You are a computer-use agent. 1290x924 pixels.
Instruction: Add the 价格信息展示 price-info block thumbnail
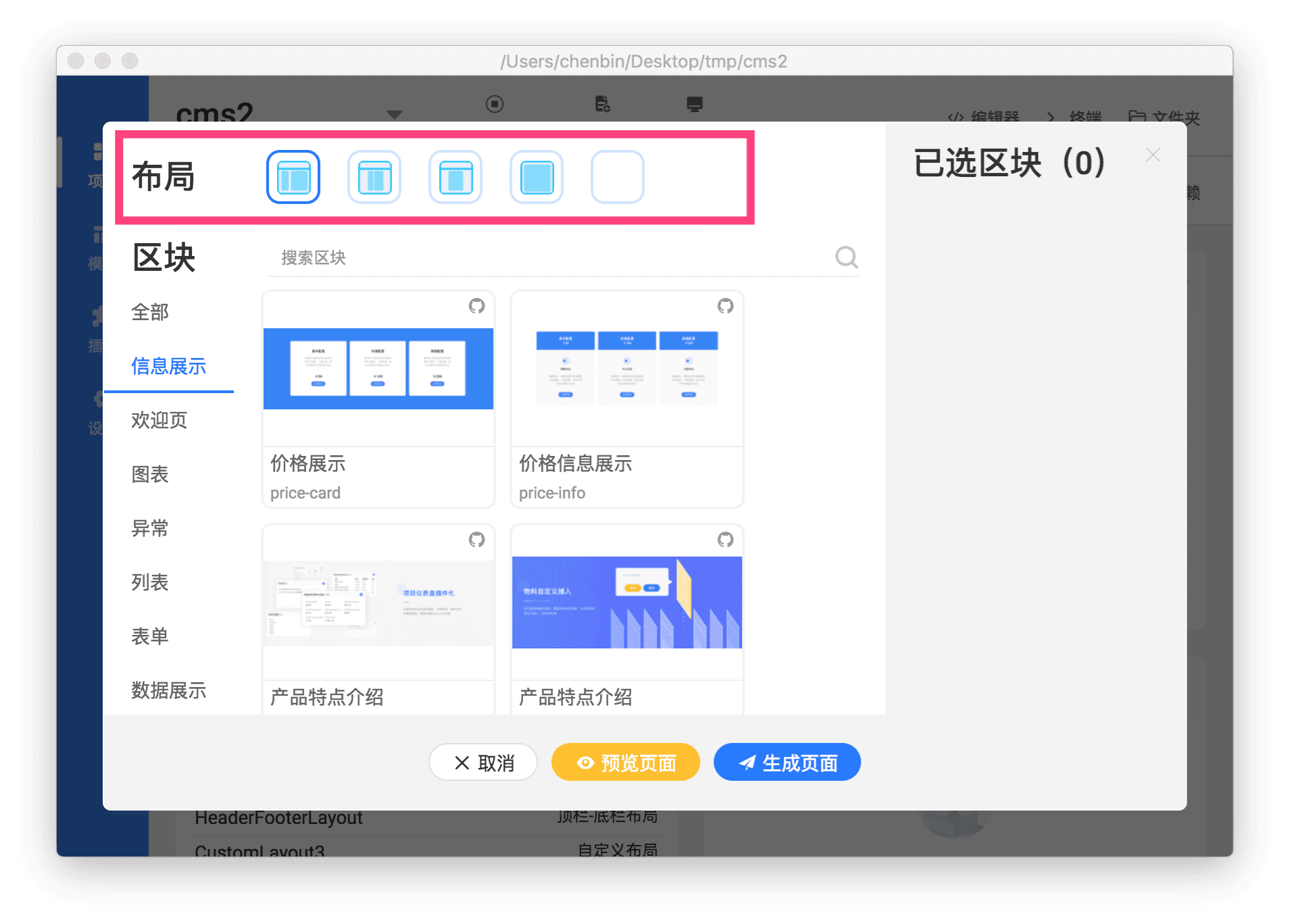(x=627, y=369)
